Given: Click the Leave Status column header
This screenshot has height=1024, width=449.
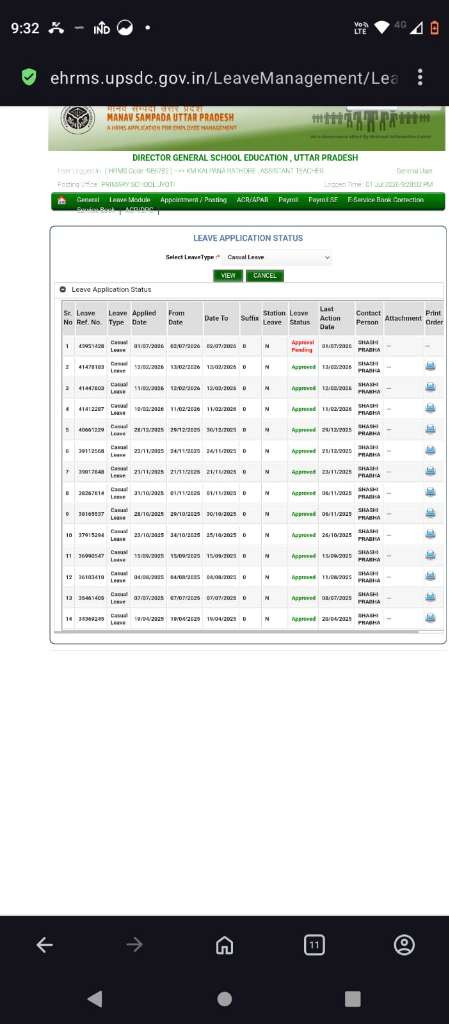Looking at the screenshot, I should pos(300,317).
